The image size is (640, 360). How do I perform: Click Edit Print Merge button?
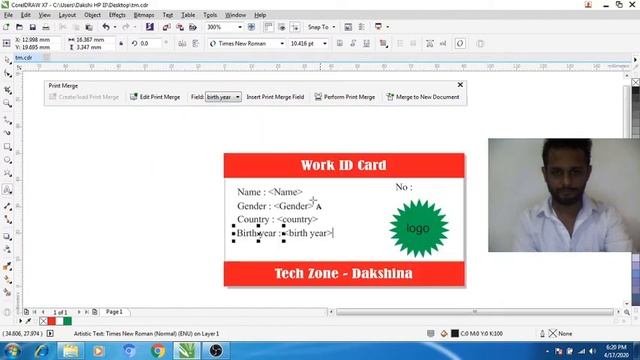(x=155, y=97)
